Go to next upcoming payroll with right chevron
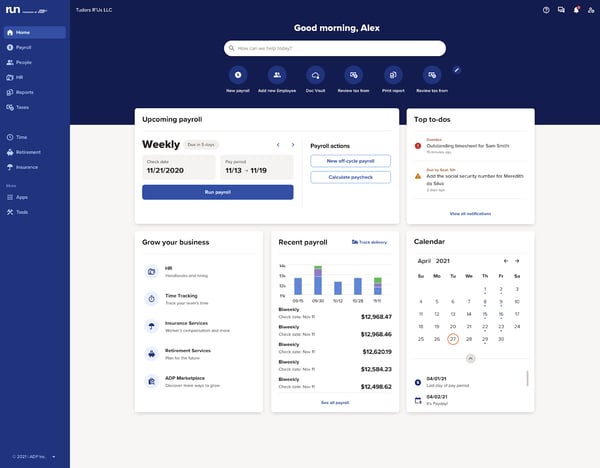This screenshot has height=468, width=600. 292,145
